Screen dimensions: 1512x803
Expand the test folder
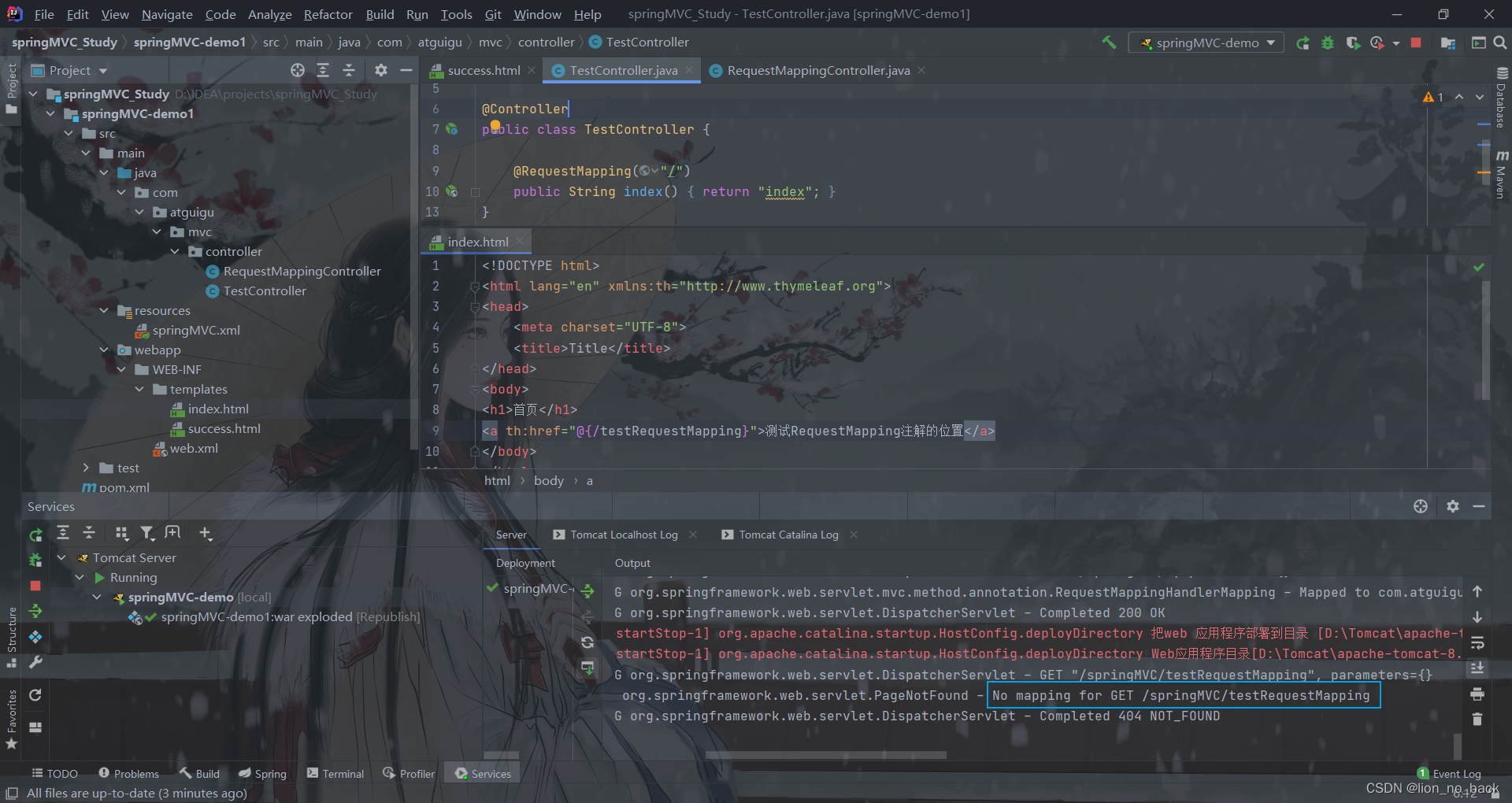click(86, 468)
